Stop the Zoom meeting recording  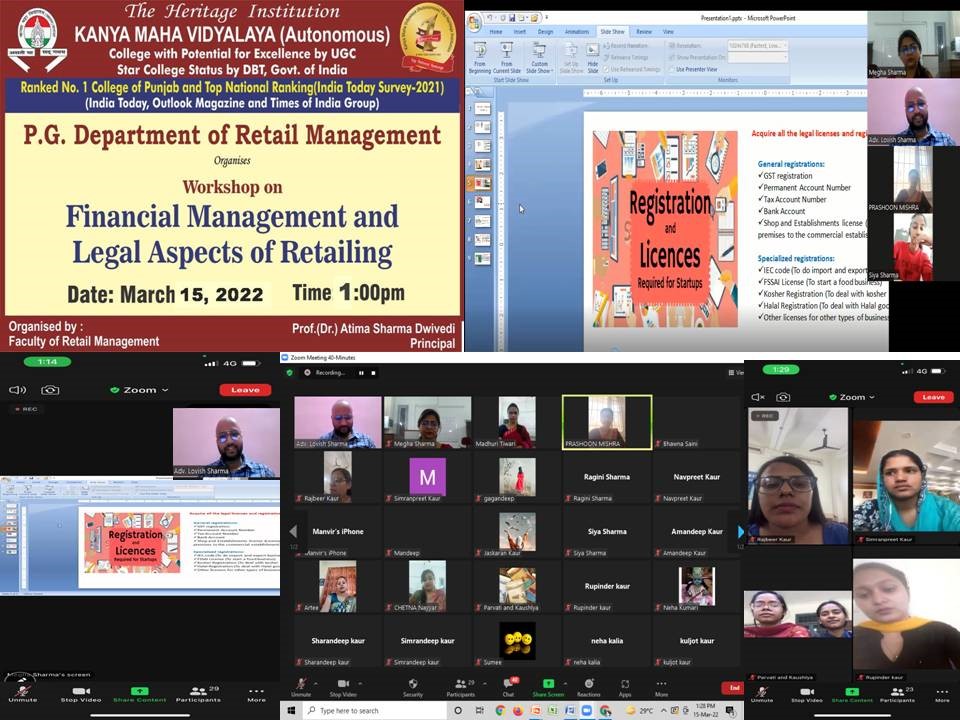[373, 373]
